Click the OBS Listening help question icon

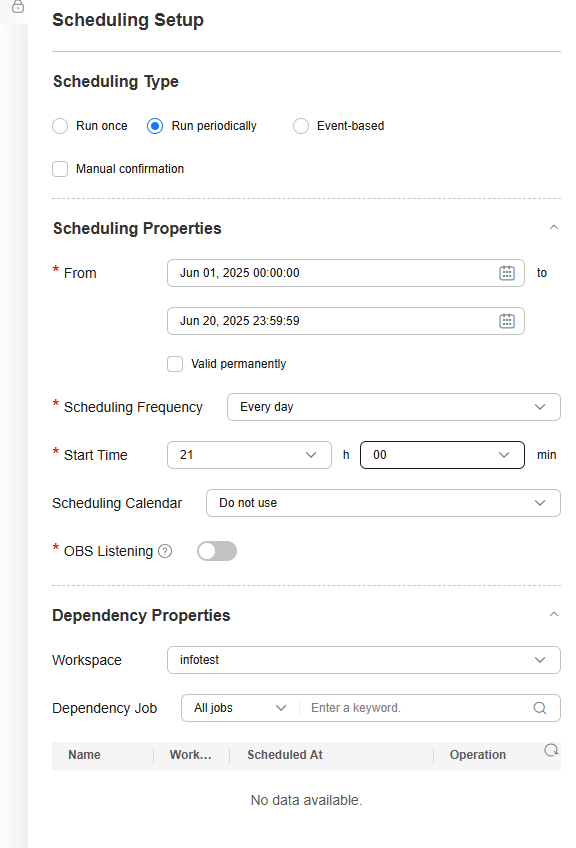pos(165,551)
